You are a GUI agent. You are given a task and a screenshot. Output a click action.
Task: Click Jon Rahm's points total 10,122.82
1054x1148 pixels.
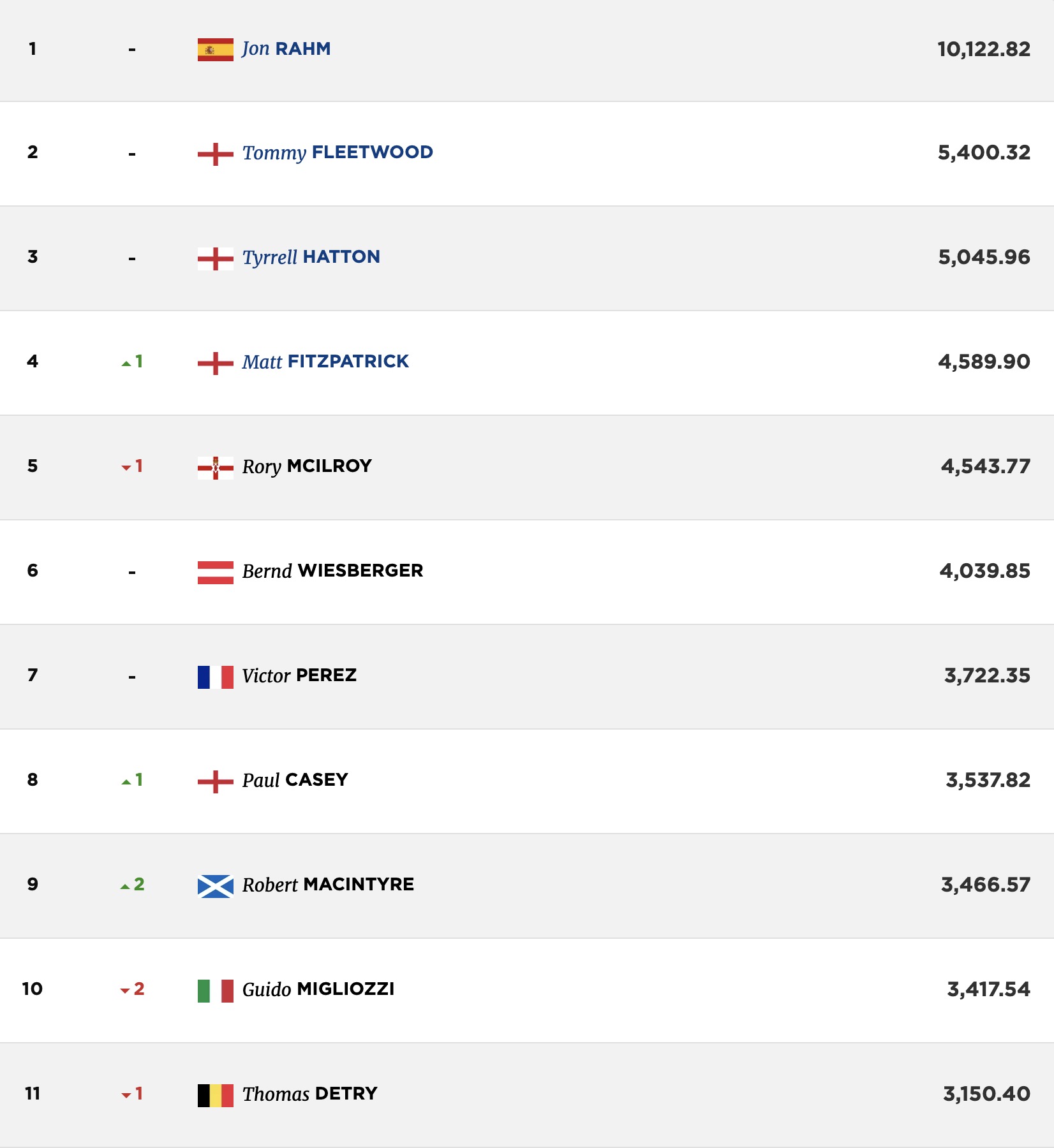(984, 50)
